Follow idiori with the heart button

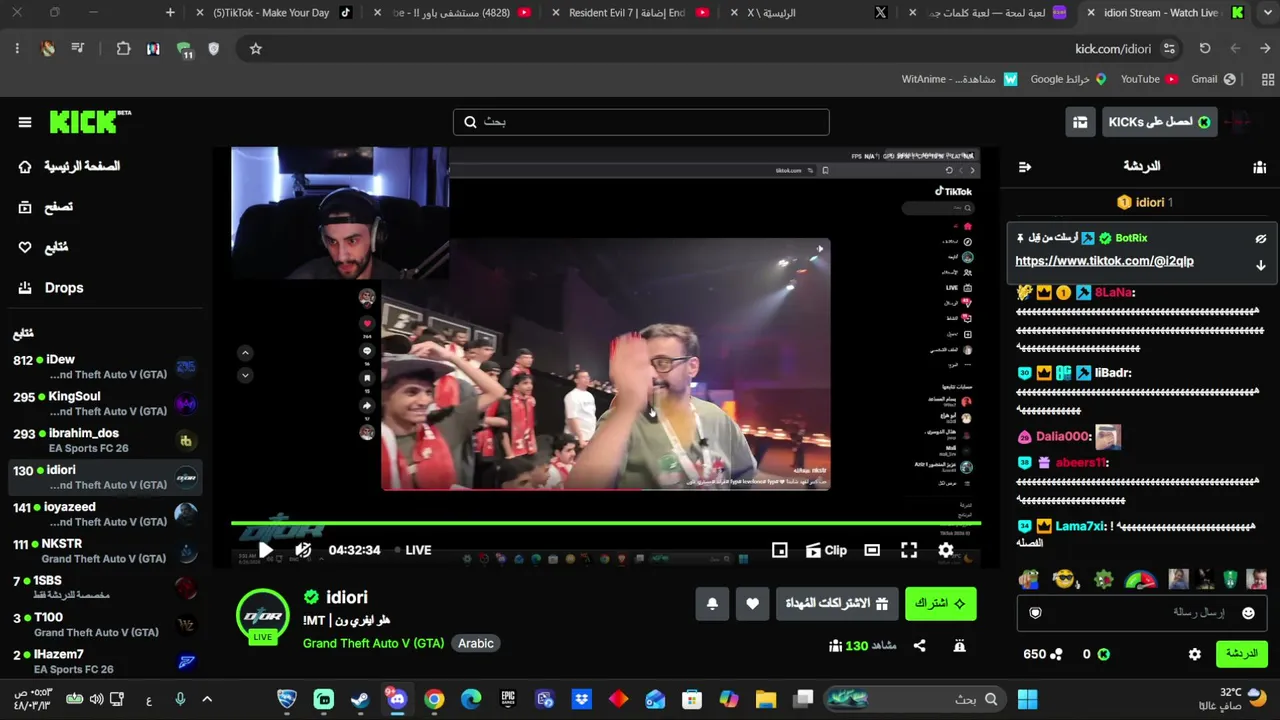click(752, 604)
